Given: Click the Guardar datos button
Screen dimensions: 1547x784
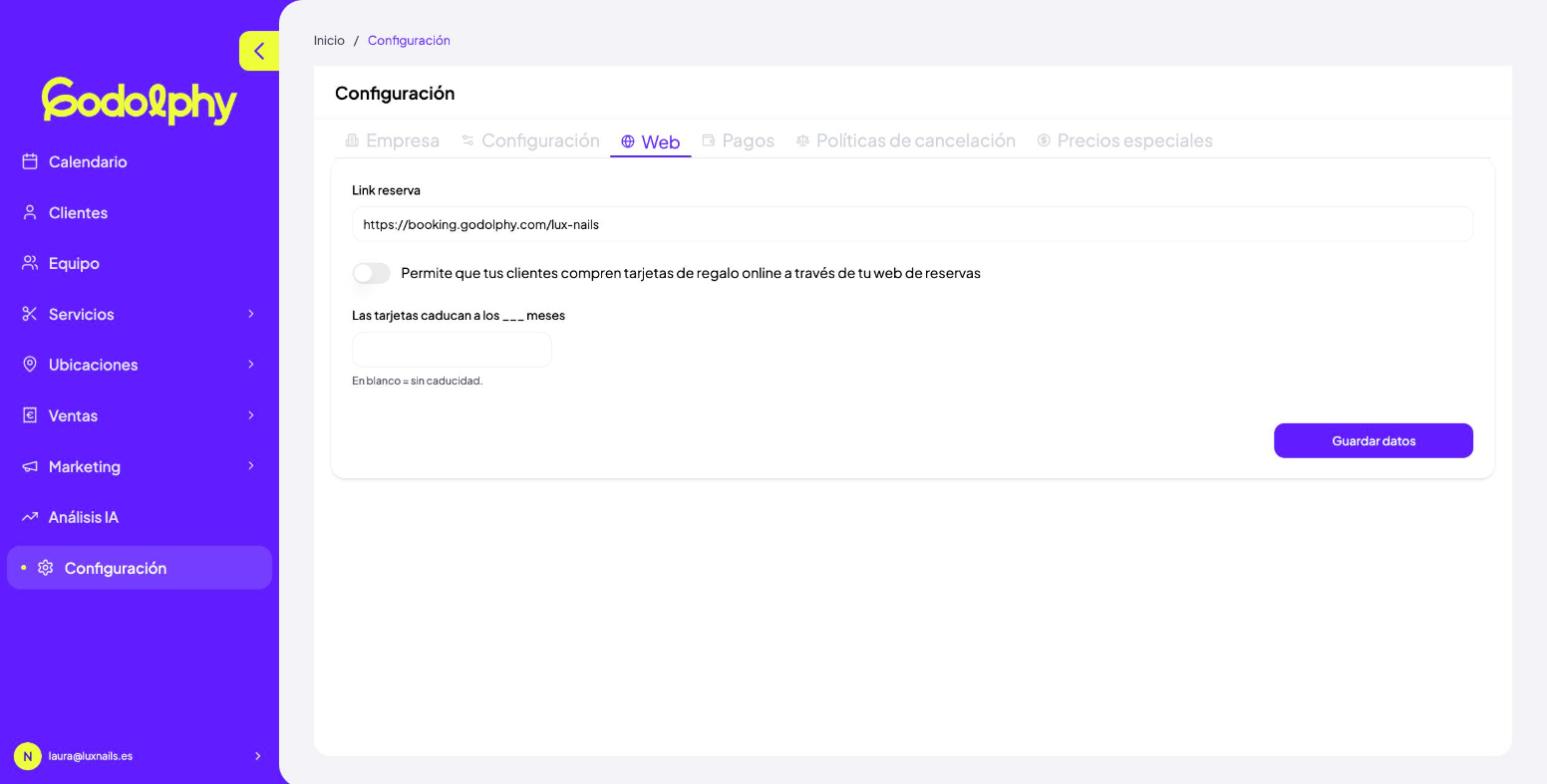Looking at the screenshot, I should (1373, 441).
